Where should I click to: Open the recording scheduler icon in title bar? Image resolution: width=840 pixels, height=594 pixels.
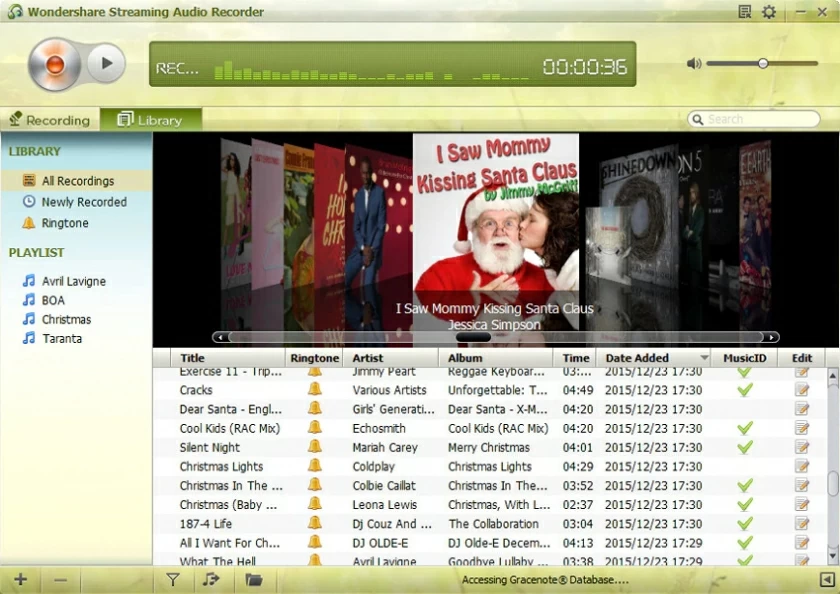[743, 10]
